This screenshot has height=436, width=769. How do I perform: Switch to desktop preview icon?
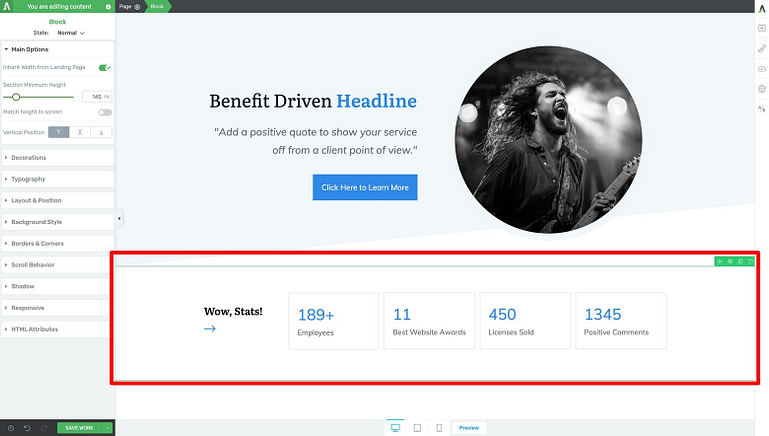click(395, 427)
